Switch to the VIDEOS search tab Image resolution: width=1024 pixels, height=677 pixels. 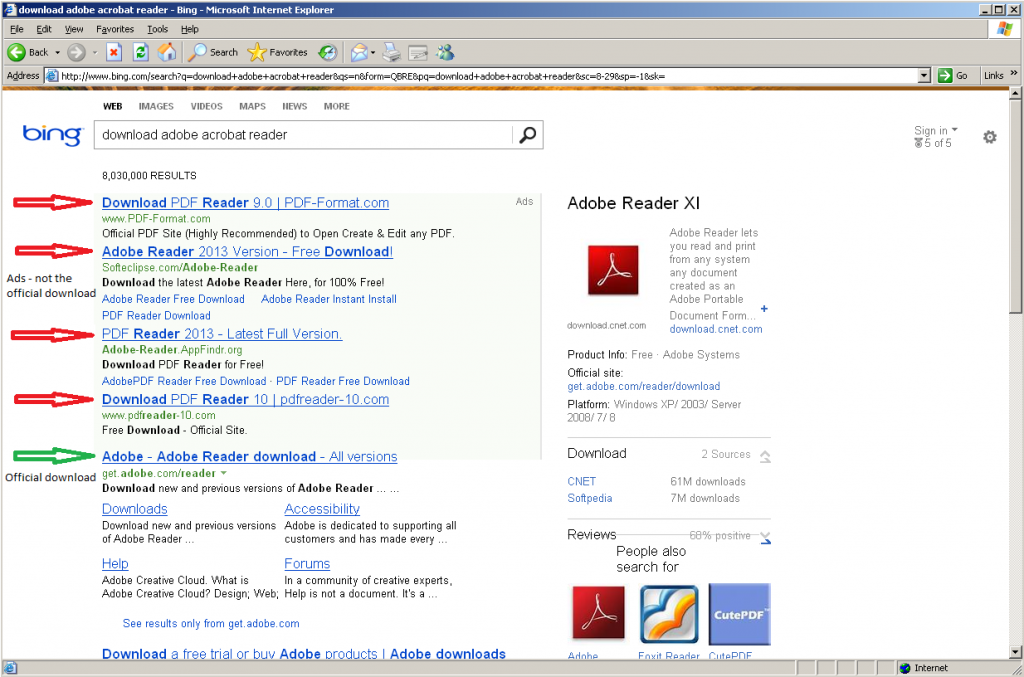point(206,106)
